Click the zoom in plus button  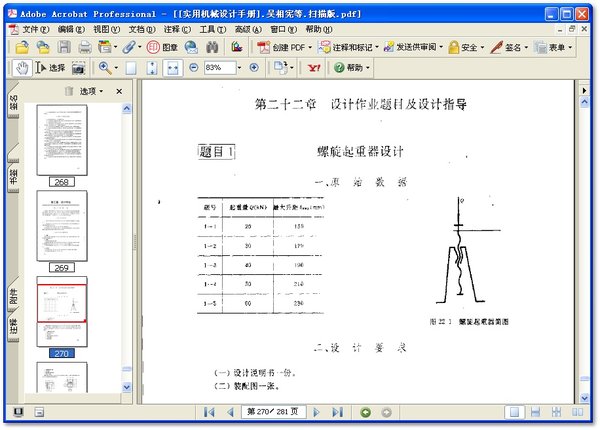tap(254, 68)
